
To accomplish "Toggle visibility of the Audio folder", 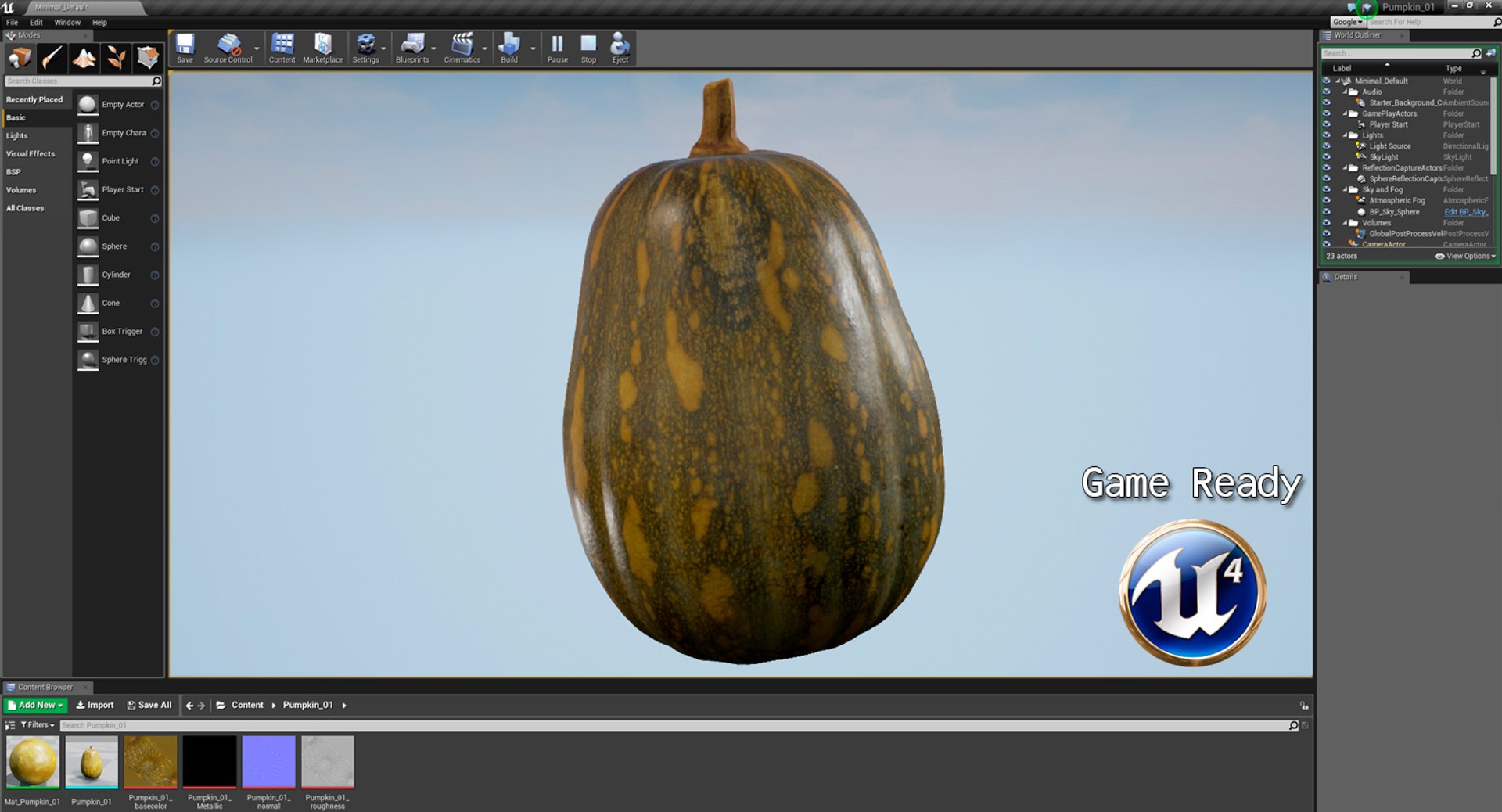I will point(1326,92).
